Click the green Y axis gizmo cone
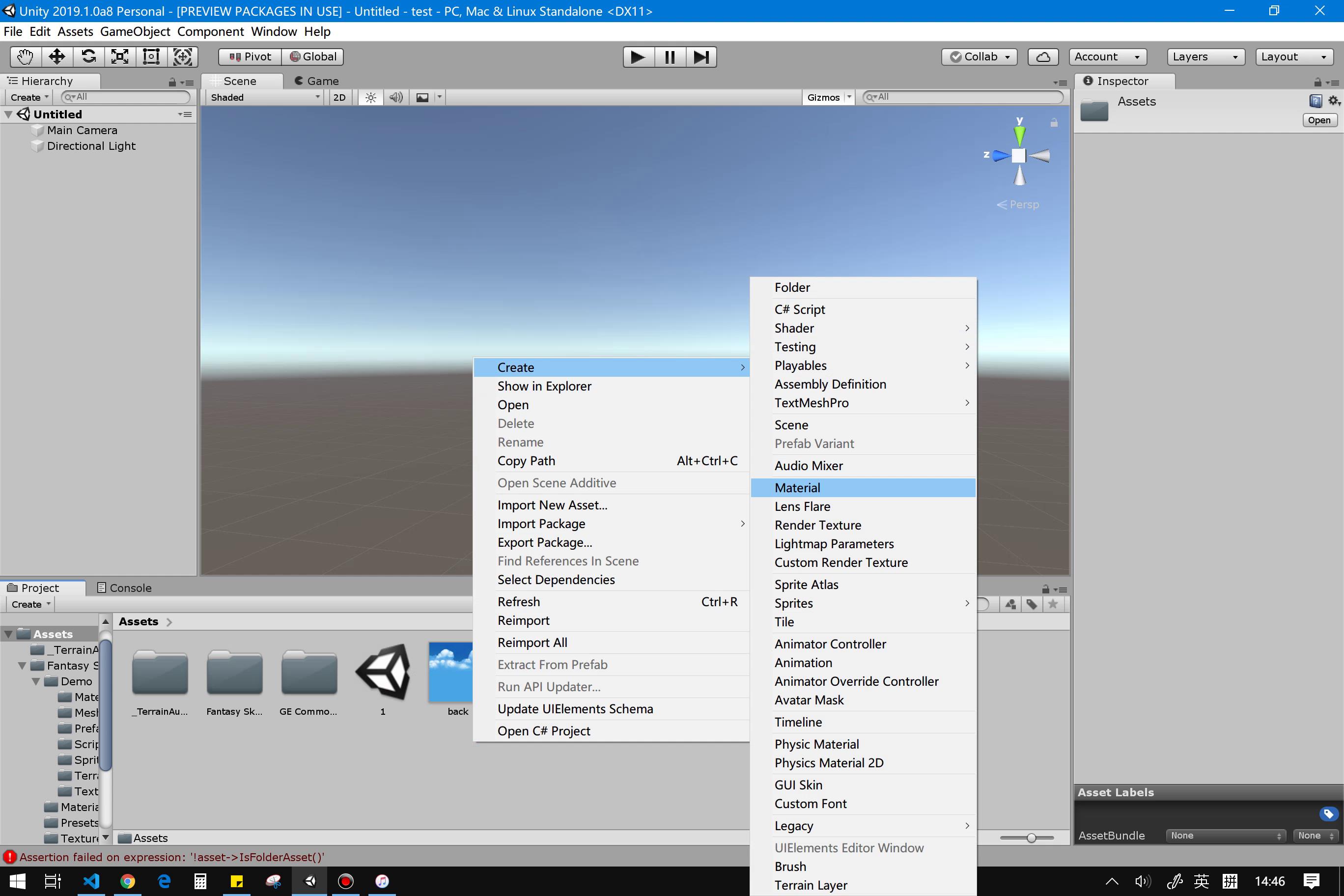The width and height of the screenshot is (1344, 896). click(x=1019, y=135)
